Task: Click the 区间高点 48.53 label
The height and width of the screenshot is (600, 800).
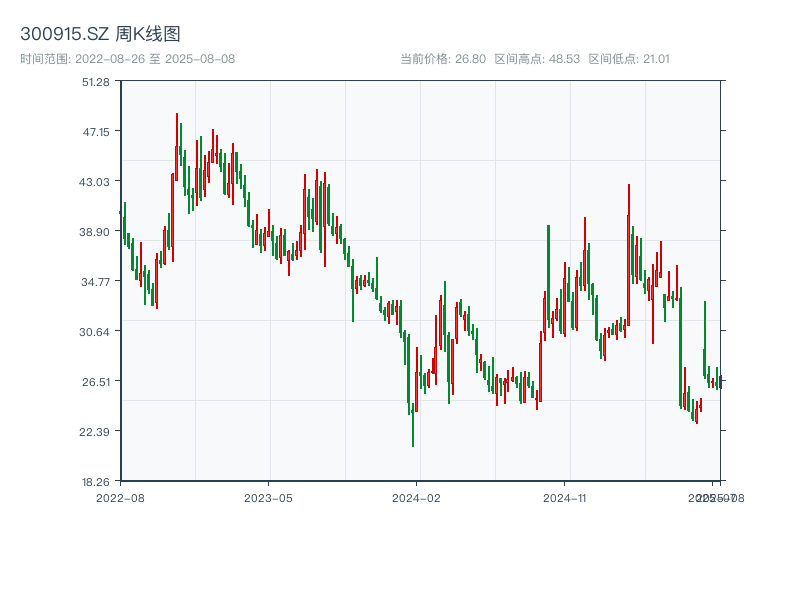Action: click(537, 59)
